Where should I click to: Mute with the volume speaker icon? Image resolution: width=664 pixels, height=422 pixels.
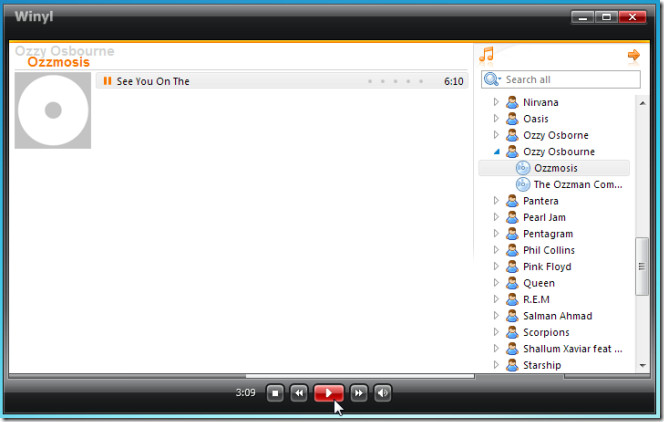[383, 393]
